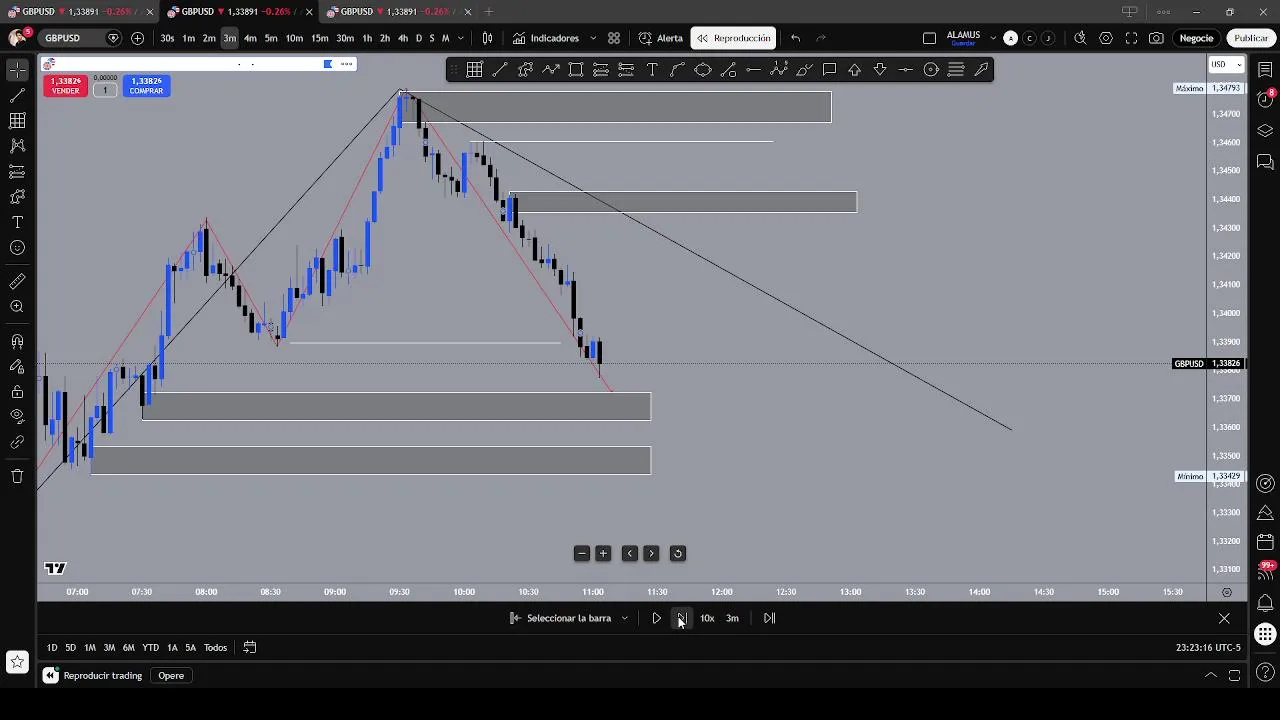Toggle price scale settings gear at axis corner
Screen dimensions: 1280x720
pos(1227,592)
